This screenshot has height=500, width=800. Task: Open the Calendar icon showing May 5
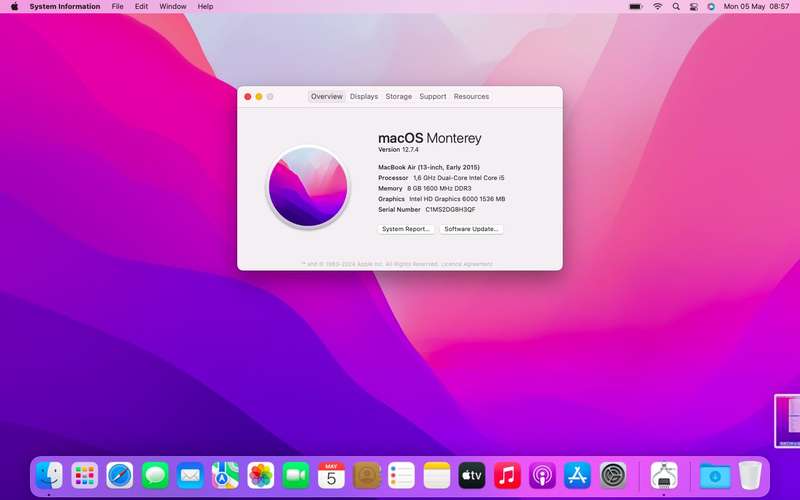click(x=331, y=476)
